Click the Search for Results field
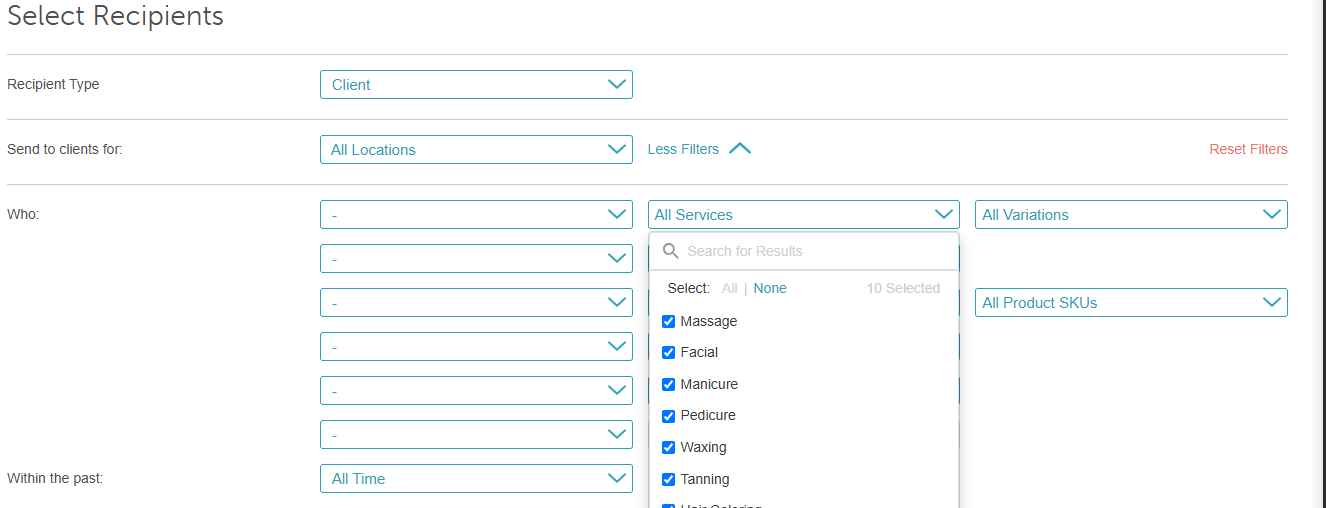The width and height of the screenshot is (1326, 508). click(804, 251)
